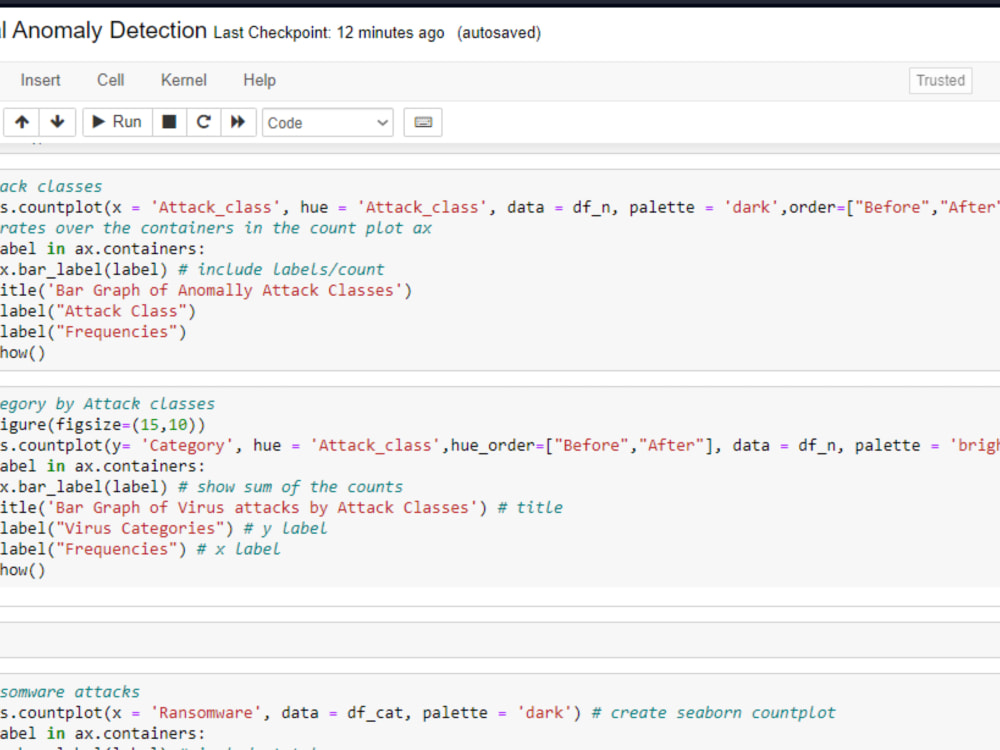Image resolution: width=1000 pixels, height=750 pixels.
Task: Click the autosaved indicator text
Action: click(x=498, y=32)
